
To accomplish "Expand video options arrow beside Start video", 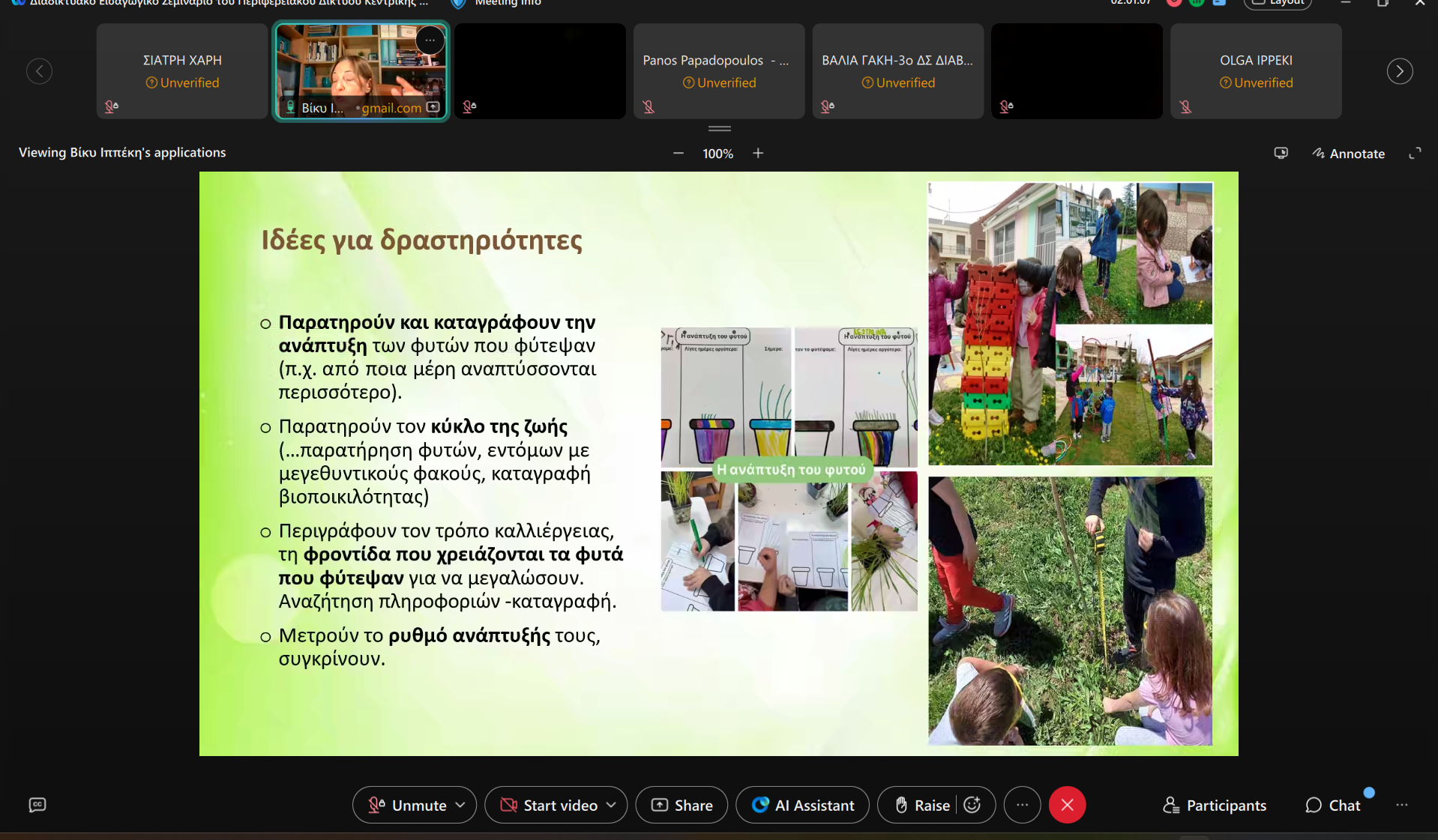I will pos(611,805).
